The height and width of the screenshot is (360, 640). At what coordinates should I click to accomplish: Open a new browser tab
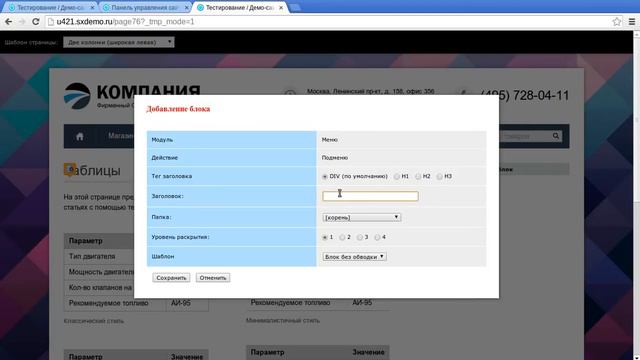click(x=295, y=8)
